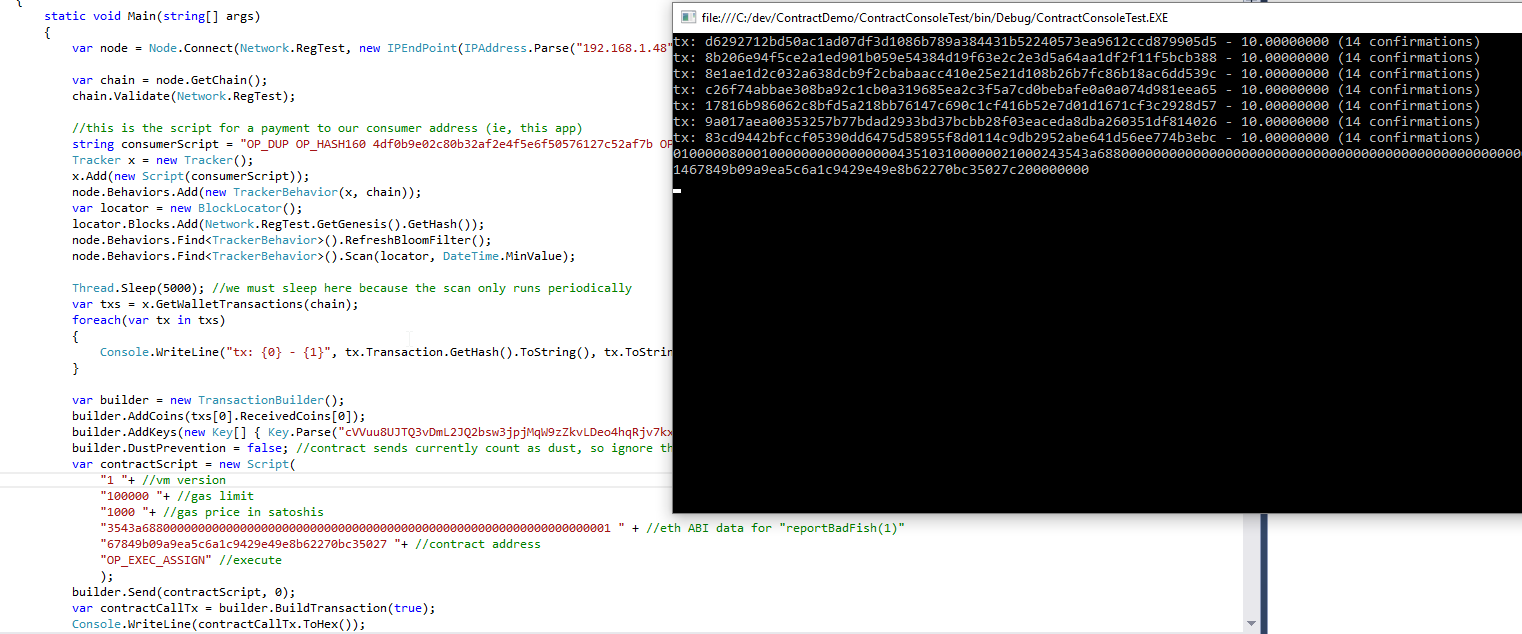Click the hex output line starting '0100000800010000'
The height and width of the screenshot is (634, 1522).
tap(1097, 154)
